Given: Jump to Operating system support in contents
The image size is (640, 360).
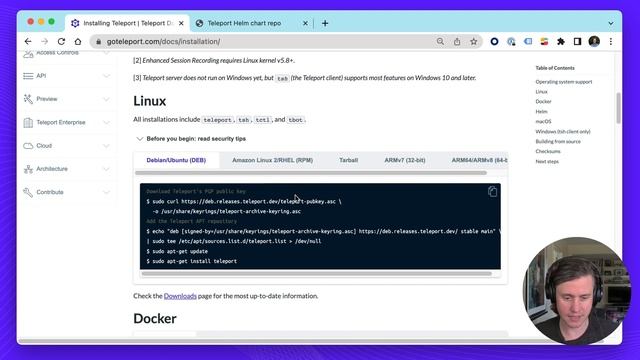Looking at the screenshot, I should 564,82.
